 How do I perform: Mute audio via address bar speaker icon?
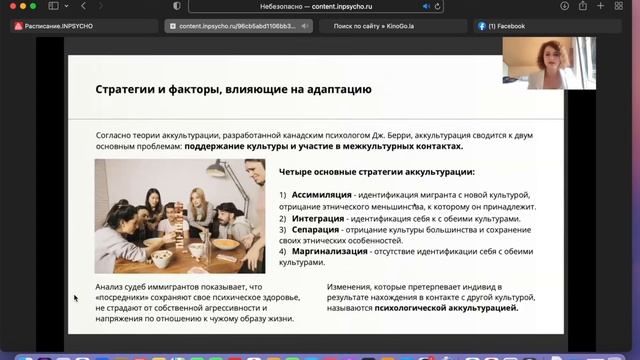click(426, 7)
